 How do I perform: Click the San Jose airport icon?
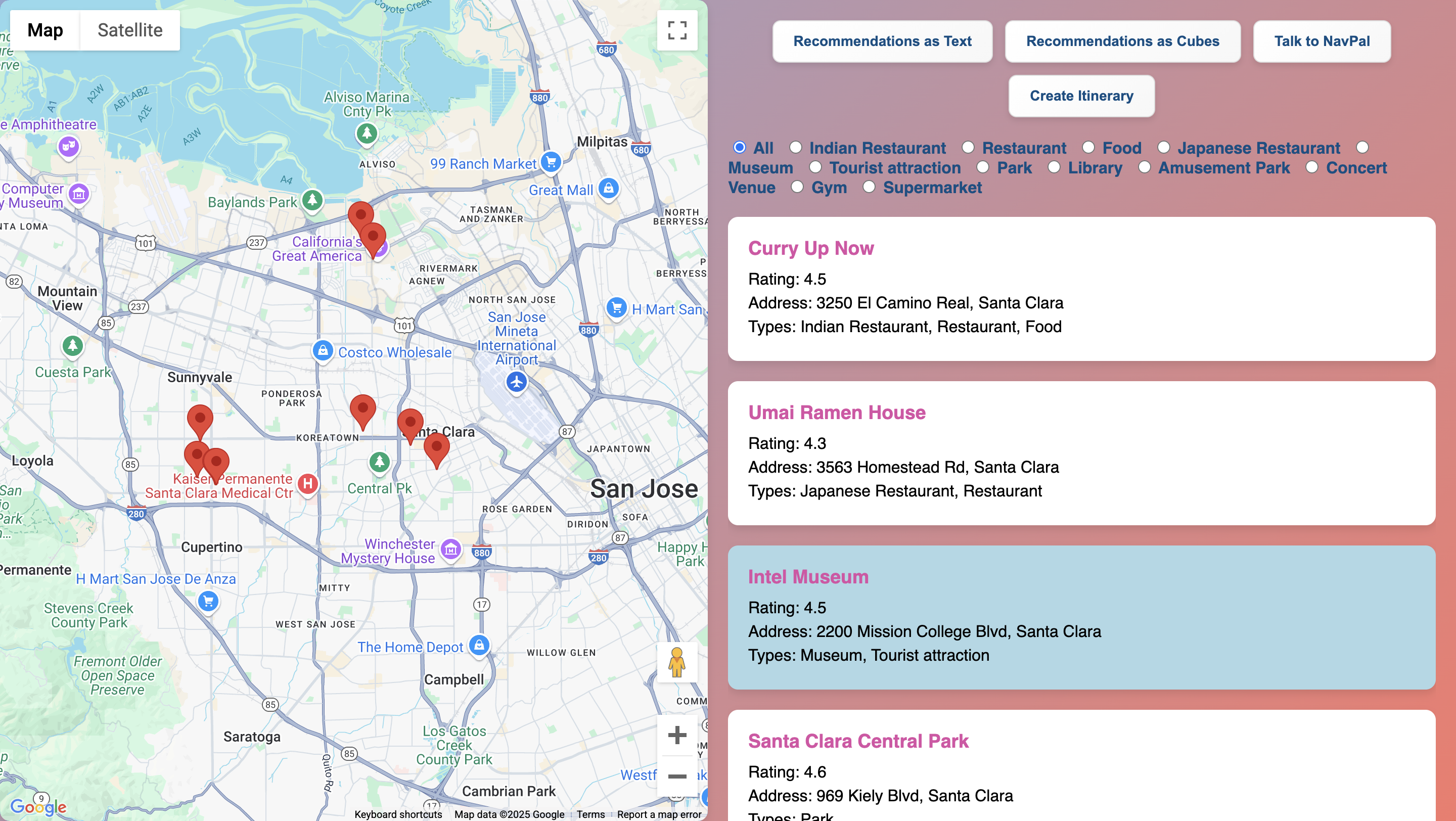[x=516, y=383]
